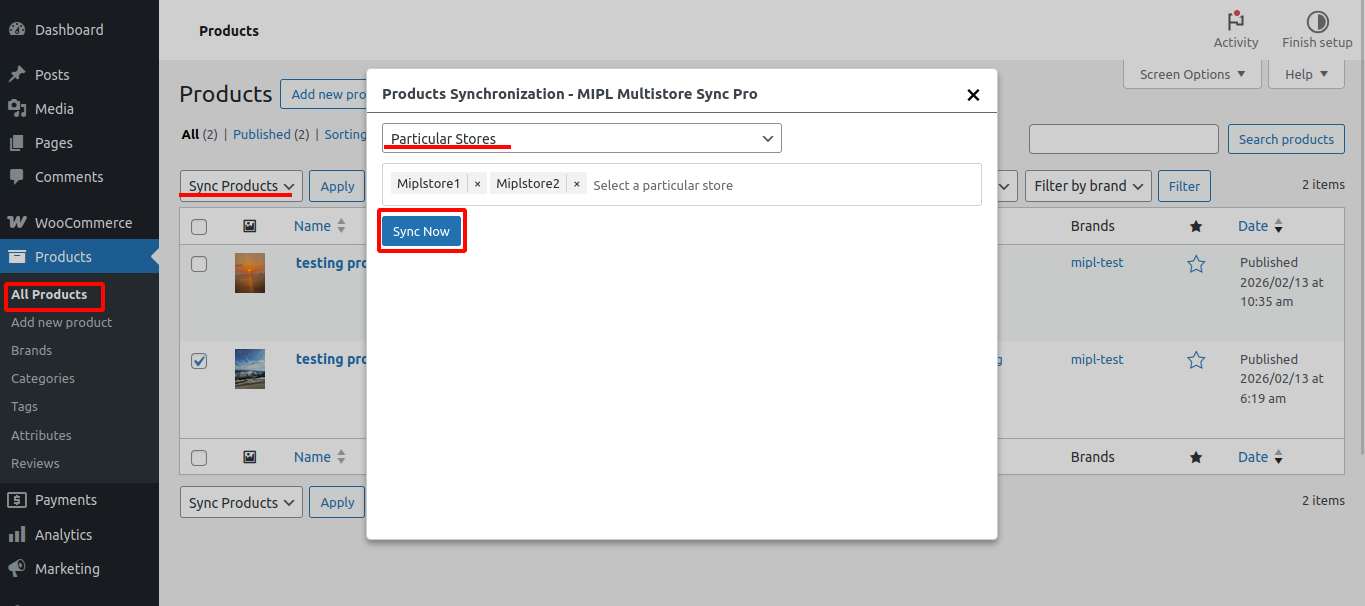Click the first product's thumbnail image
This screenshot has height=606, width=1365.
pos(250,273)
